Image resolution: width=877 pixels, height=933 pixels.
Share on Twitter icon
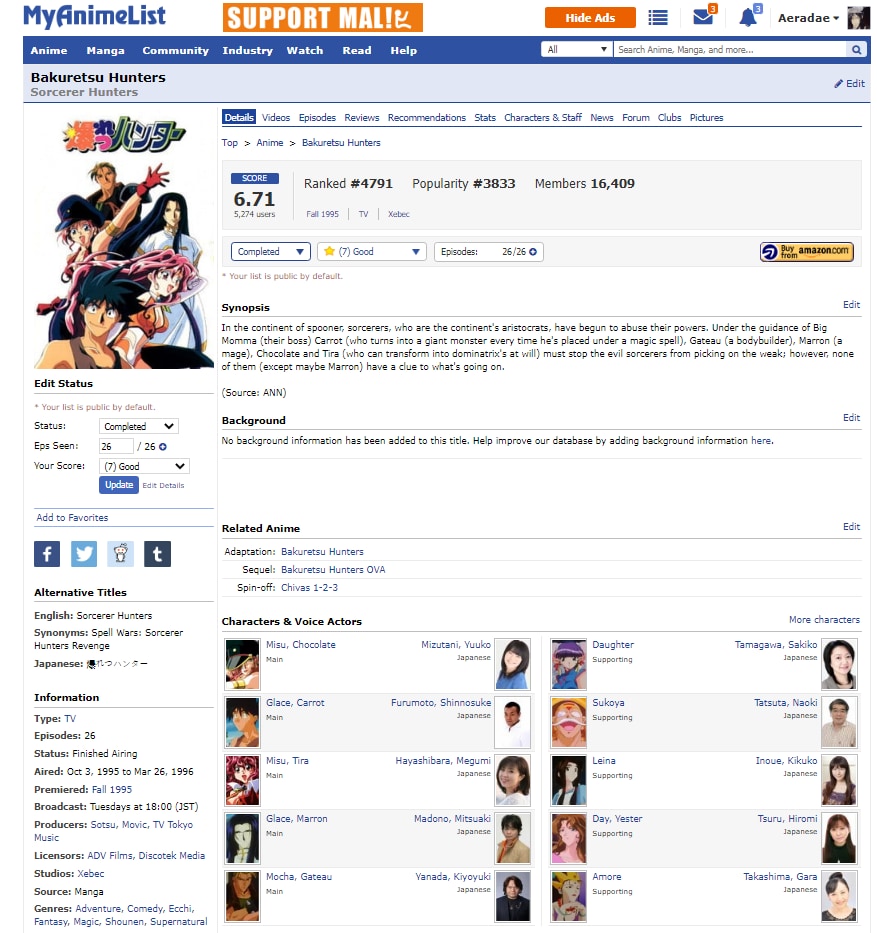84,554
